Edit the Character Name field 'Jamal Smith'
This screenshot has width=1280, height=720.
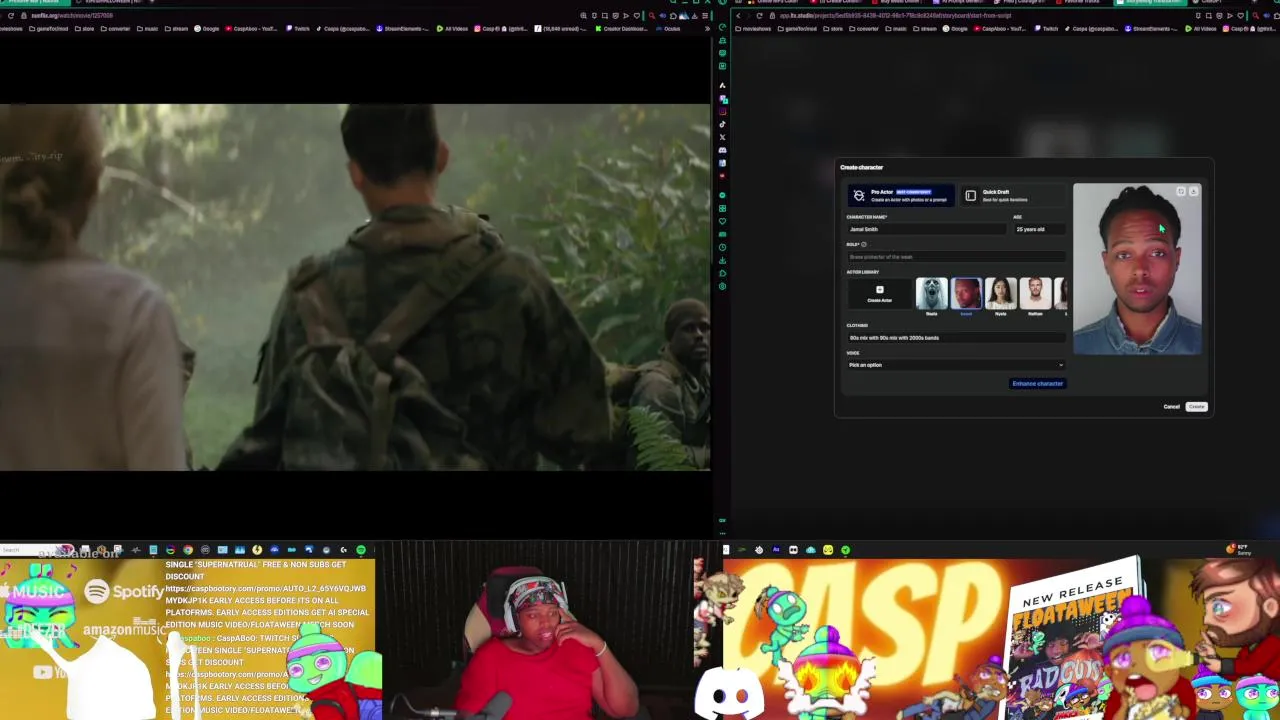[x=926, y=229]
